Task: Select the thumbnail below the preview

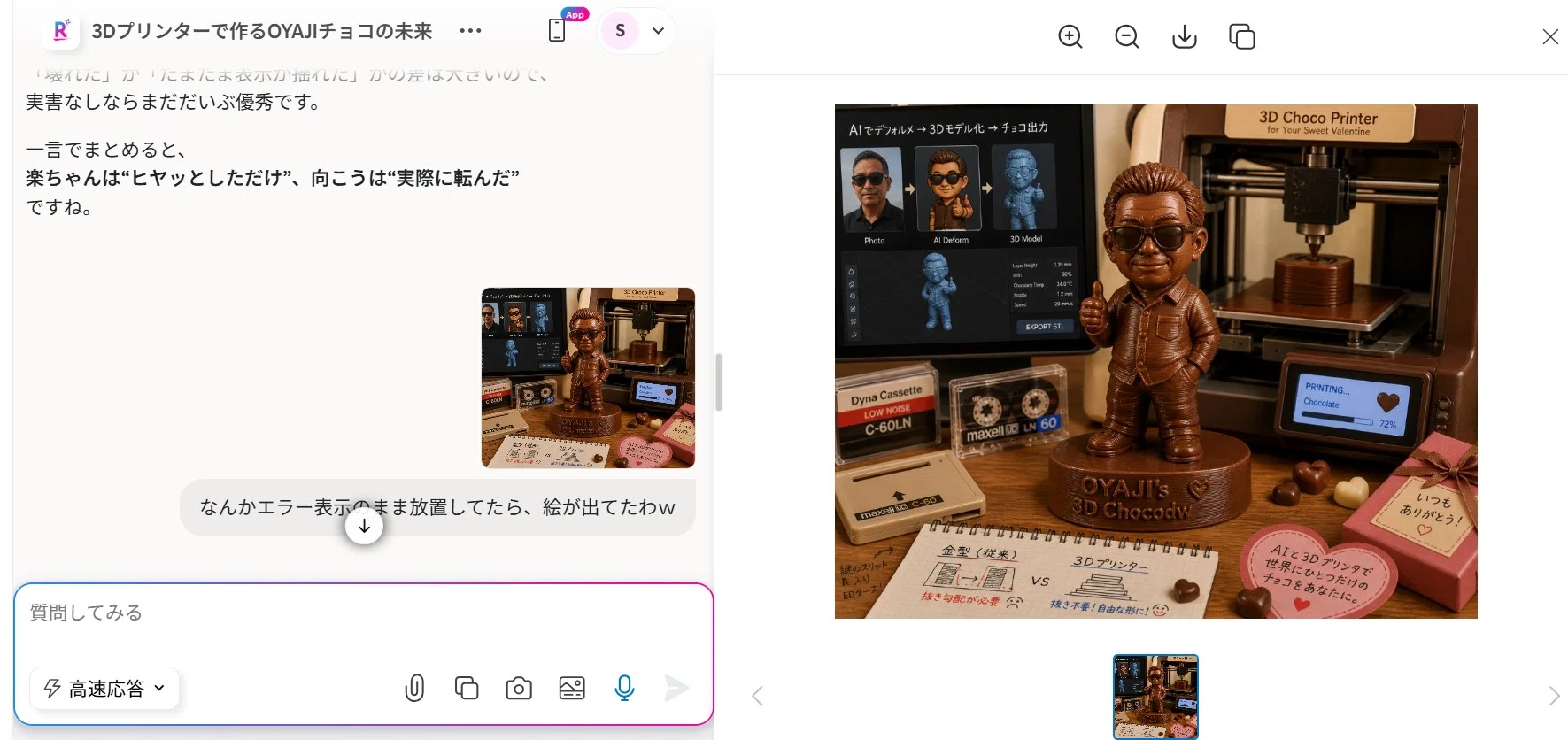Action: [x=1155, y=697]
